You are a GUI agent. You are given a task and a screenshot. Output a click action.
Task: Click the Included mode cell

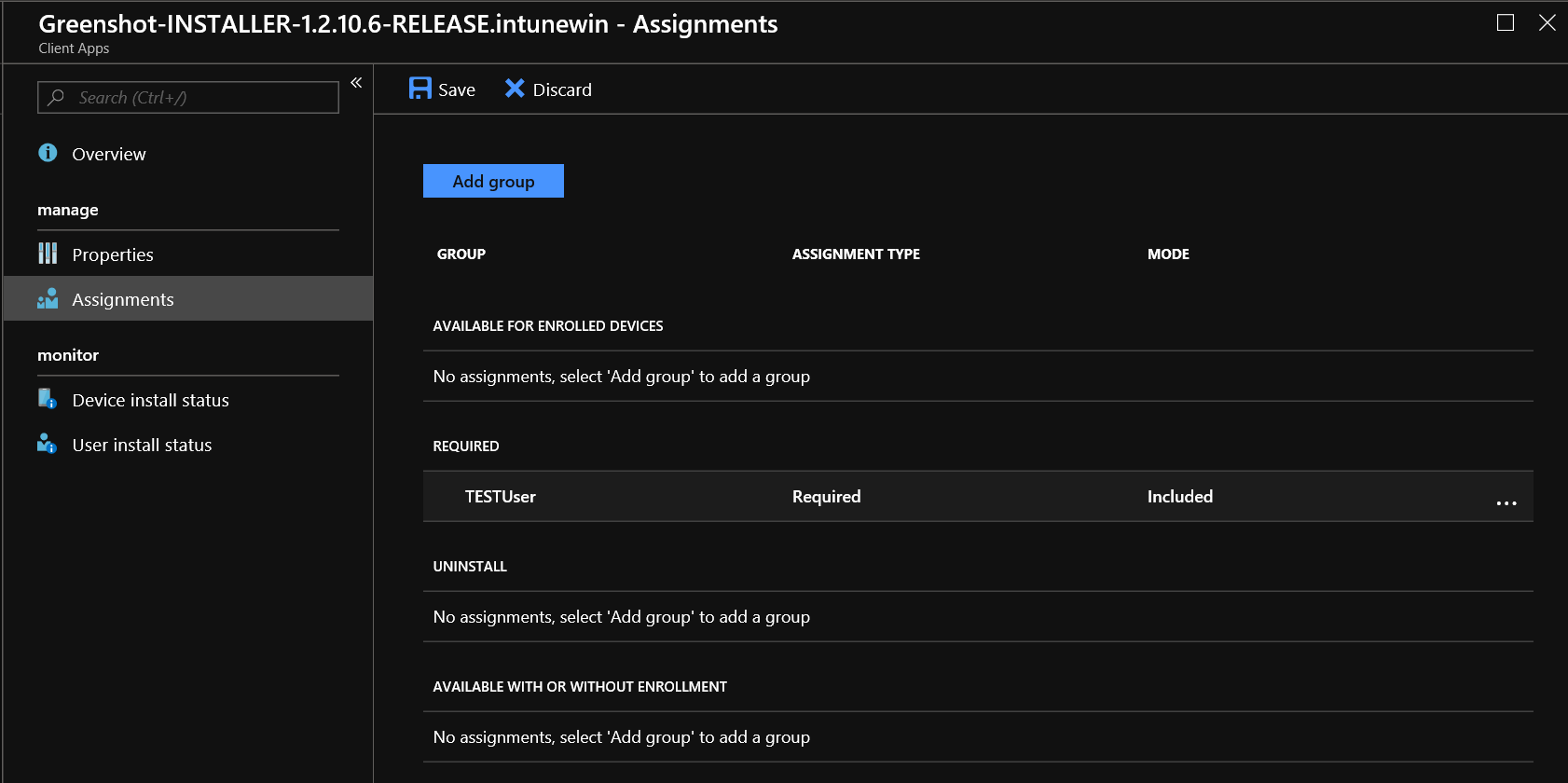(1180, 497)
